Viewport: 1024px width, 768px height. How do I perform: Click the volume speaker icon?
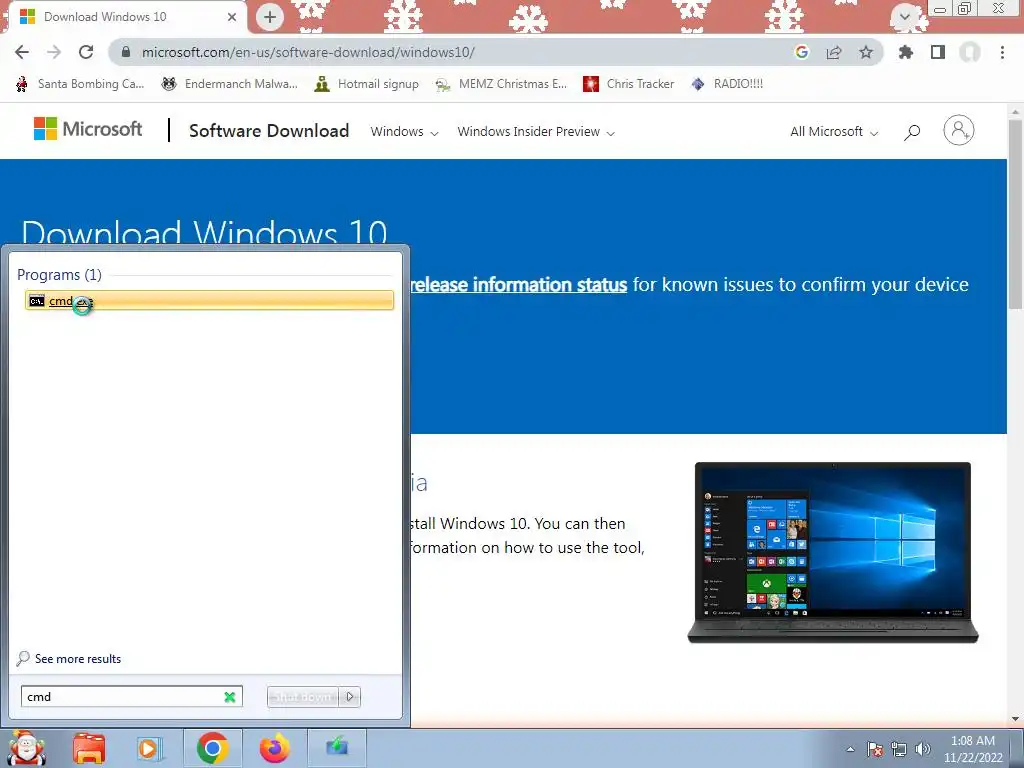[x=923, y=749]
